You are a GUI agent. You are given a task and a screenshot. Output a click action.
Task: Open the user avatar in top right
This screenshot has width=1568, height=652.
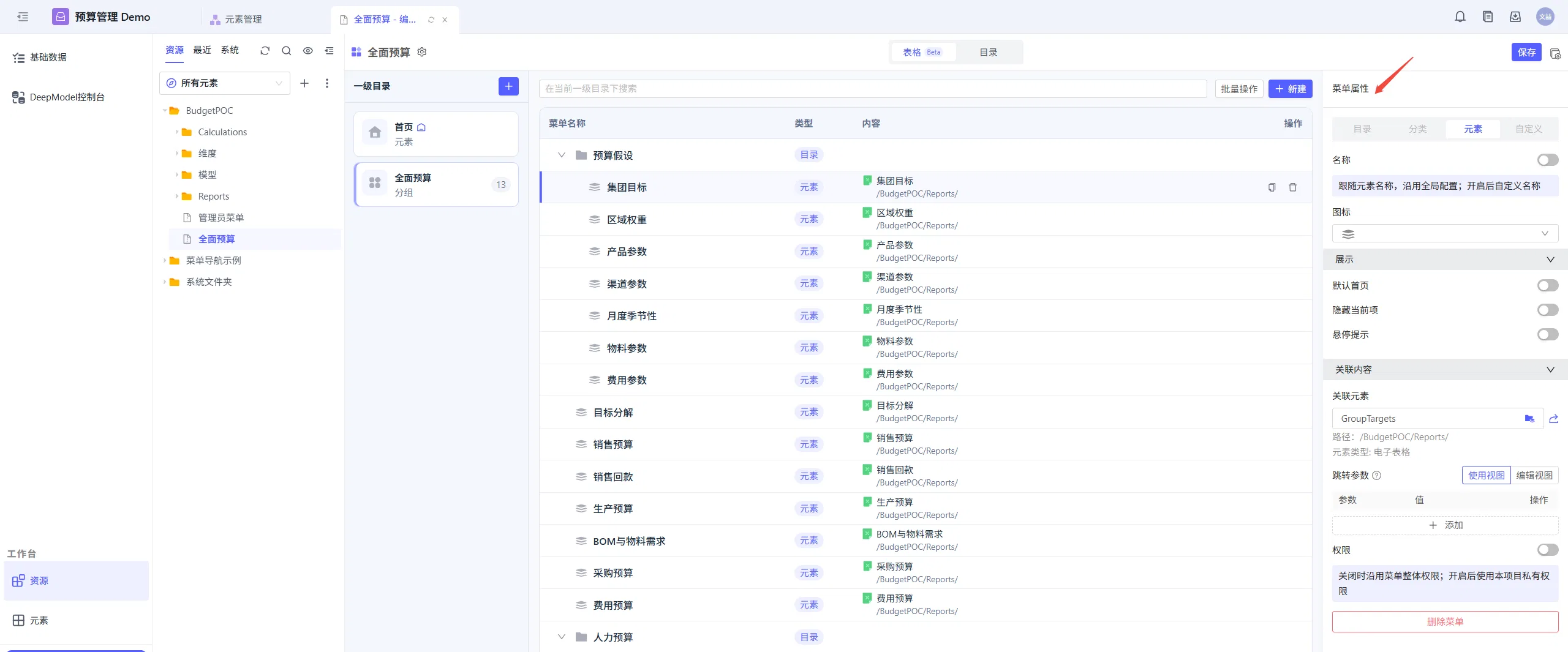(x=1545, y=17)
